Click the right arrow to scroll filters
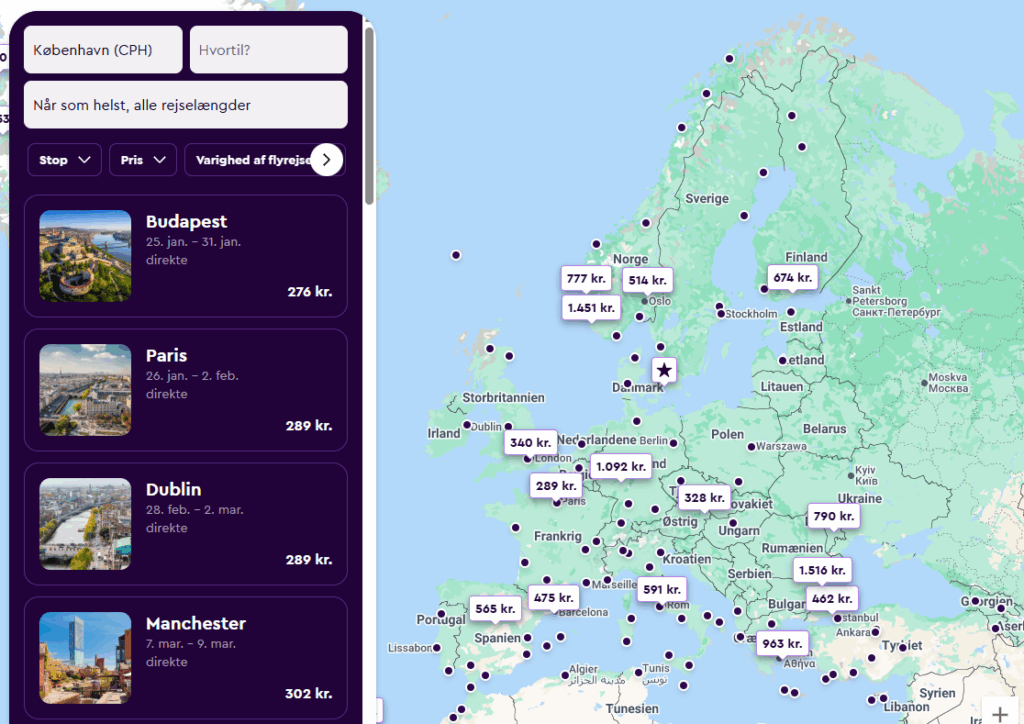Screen dimensions: 1024x724 [x=326, y=159]
